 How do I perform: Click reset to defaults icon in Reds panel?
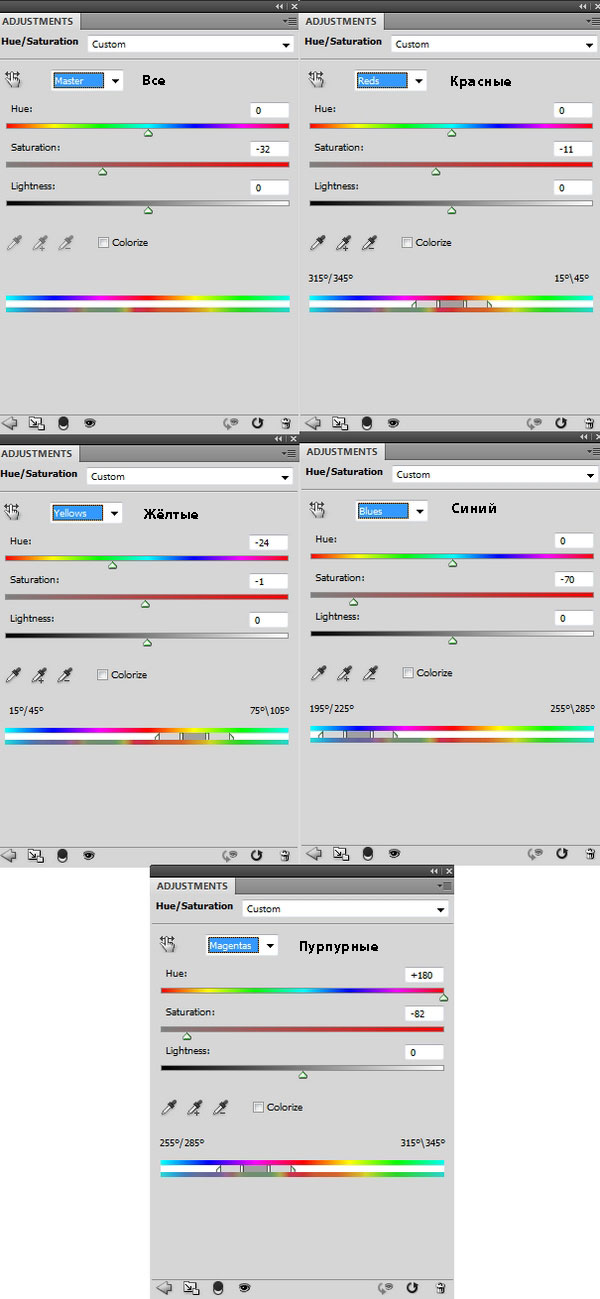[x=560, y=423]
